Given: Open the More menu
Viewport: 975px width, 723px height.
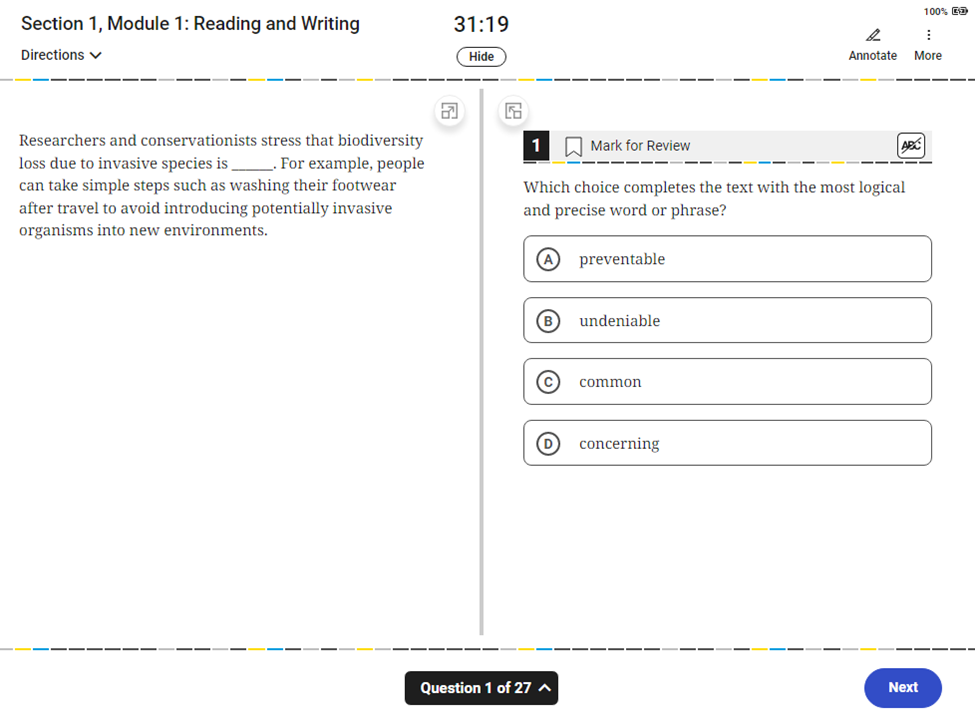Looking at the screenshot, I should (x=928, y=55).
